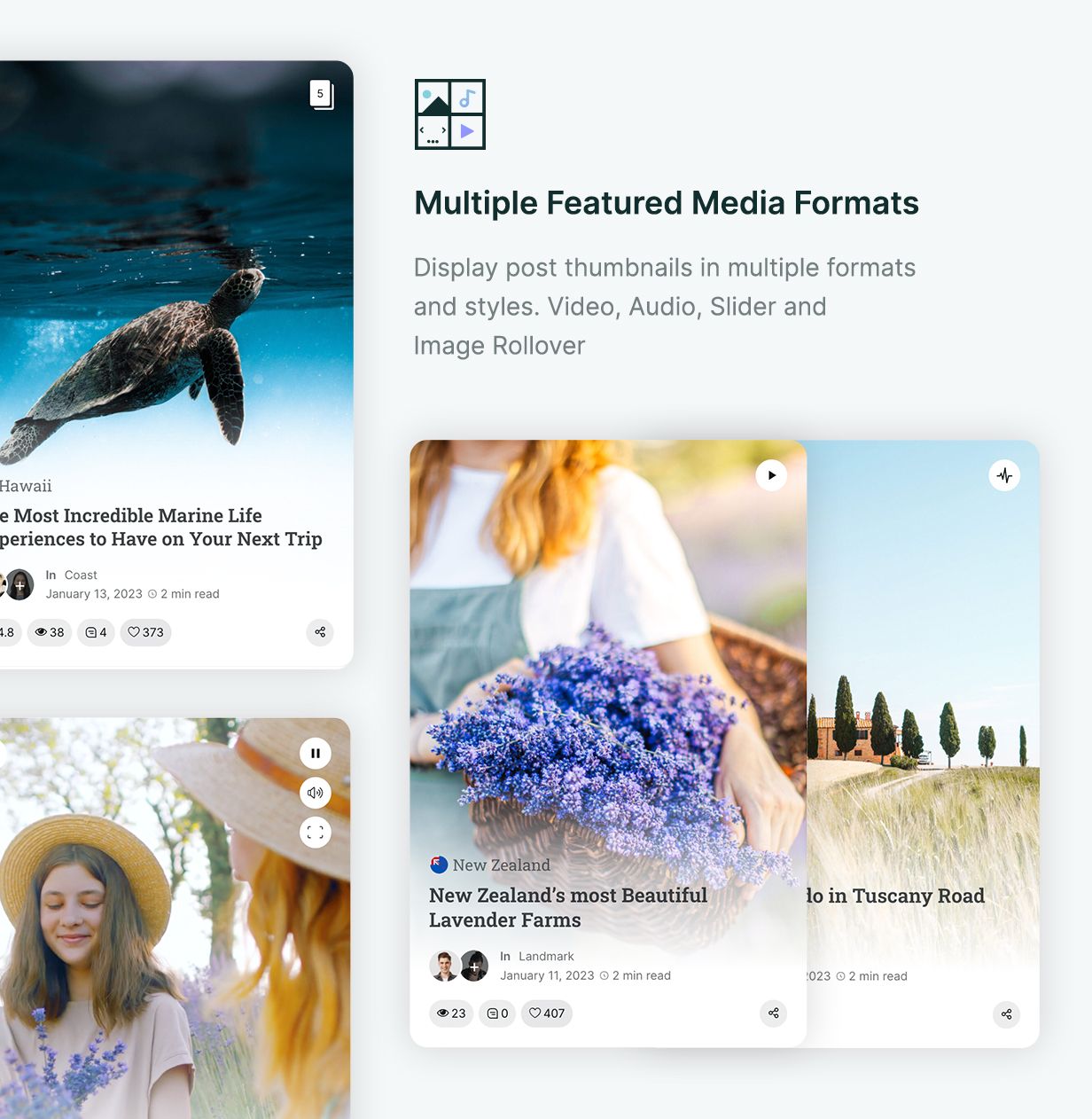The width and height of the screenshot is (1092, 1119).
Task: Click the share icon on the Tuscany Road card
Action: (x=1006, y=1014)
